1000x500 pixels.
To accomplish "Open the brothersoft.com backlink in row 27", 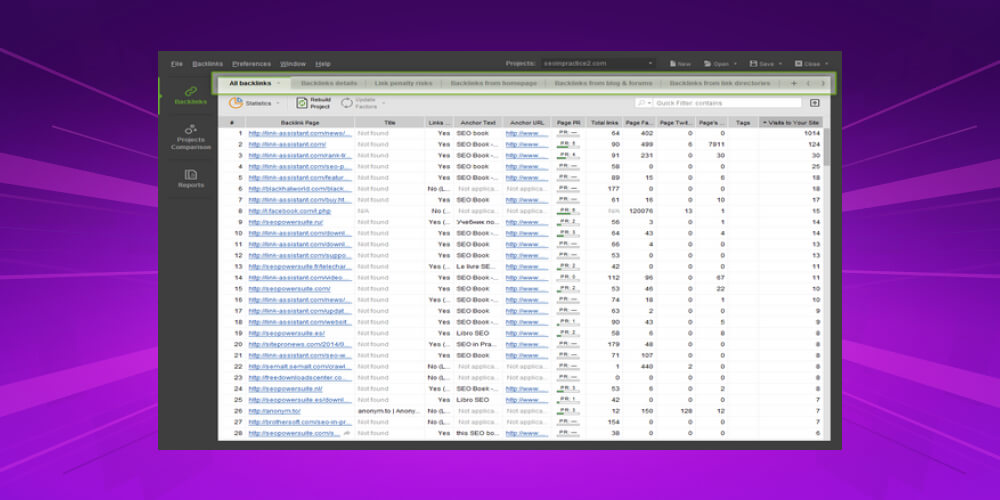I will tap(300, 422).
